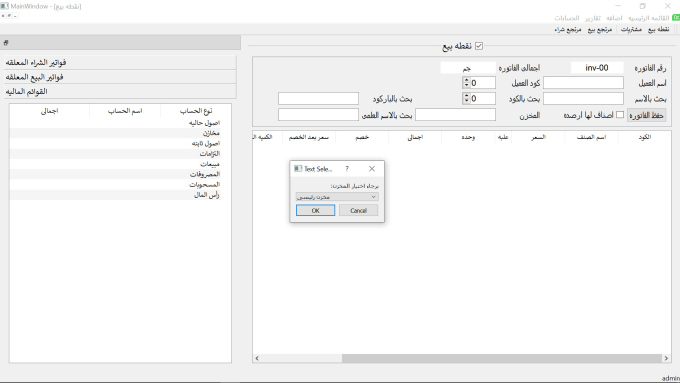Click the السعر column header
This screenshot has height=383, width=680.
(x=538, y=137)
